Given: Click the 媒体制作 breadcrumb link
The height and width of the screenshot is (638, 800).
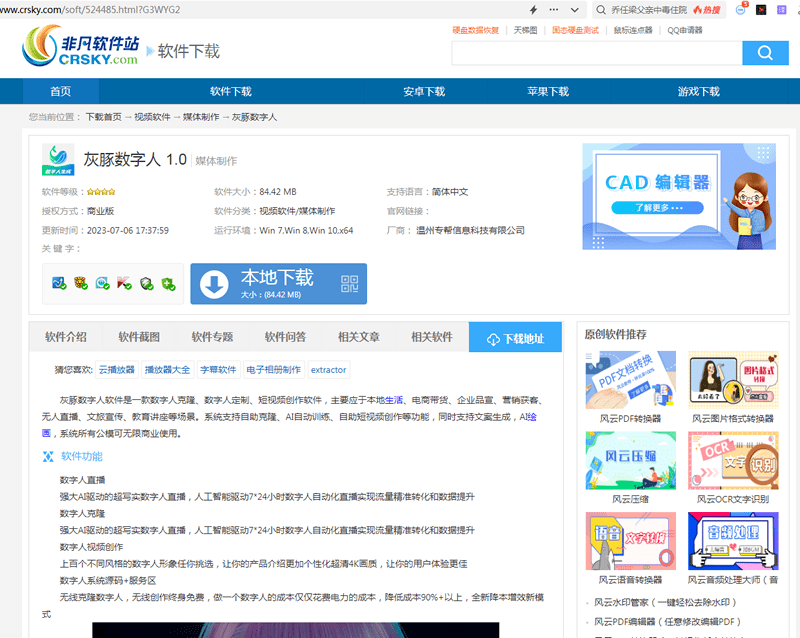Looking at the screenshot, I should tap(201, 117).
